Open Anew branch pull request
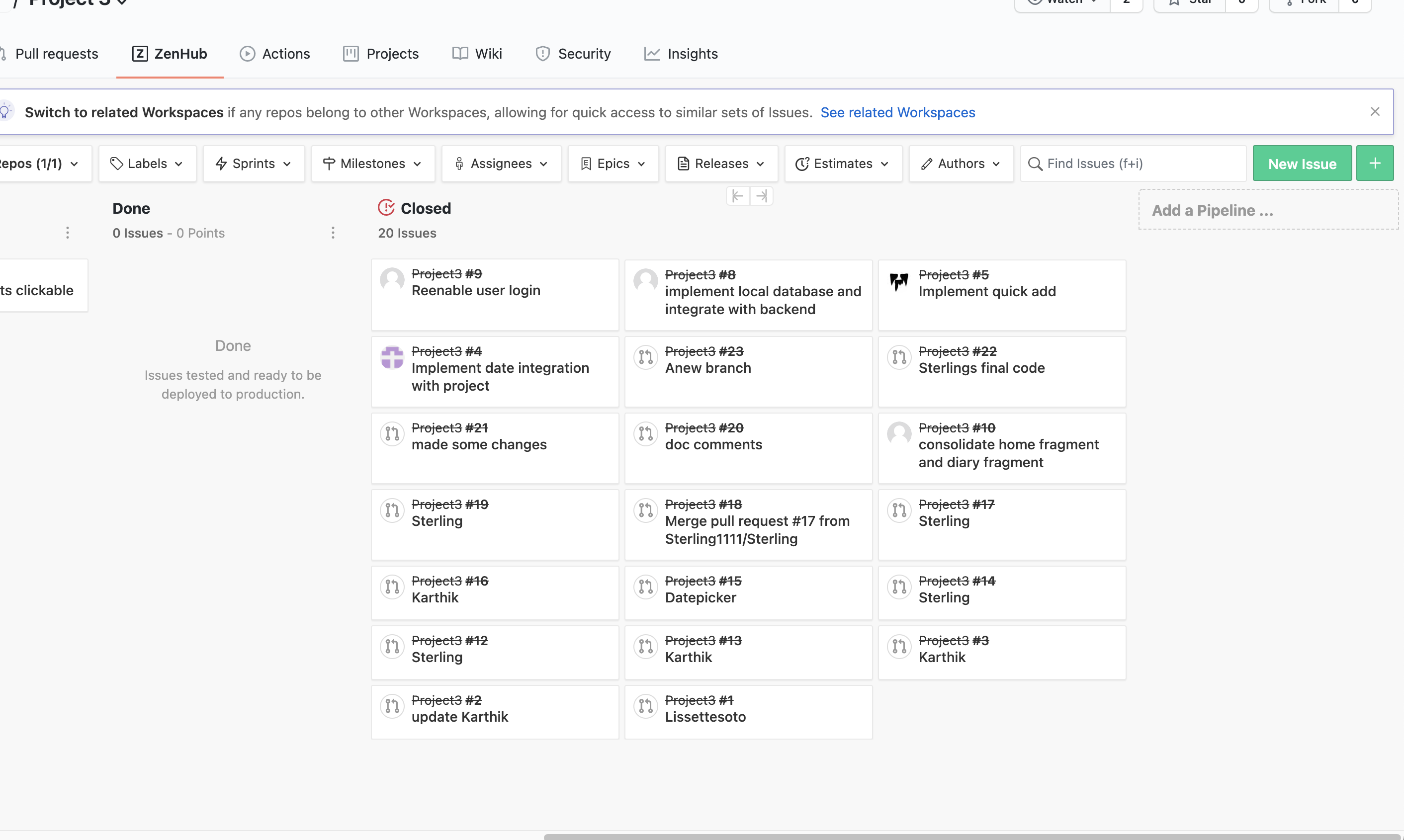The image size is (1404, 840). tap(748, 371)
